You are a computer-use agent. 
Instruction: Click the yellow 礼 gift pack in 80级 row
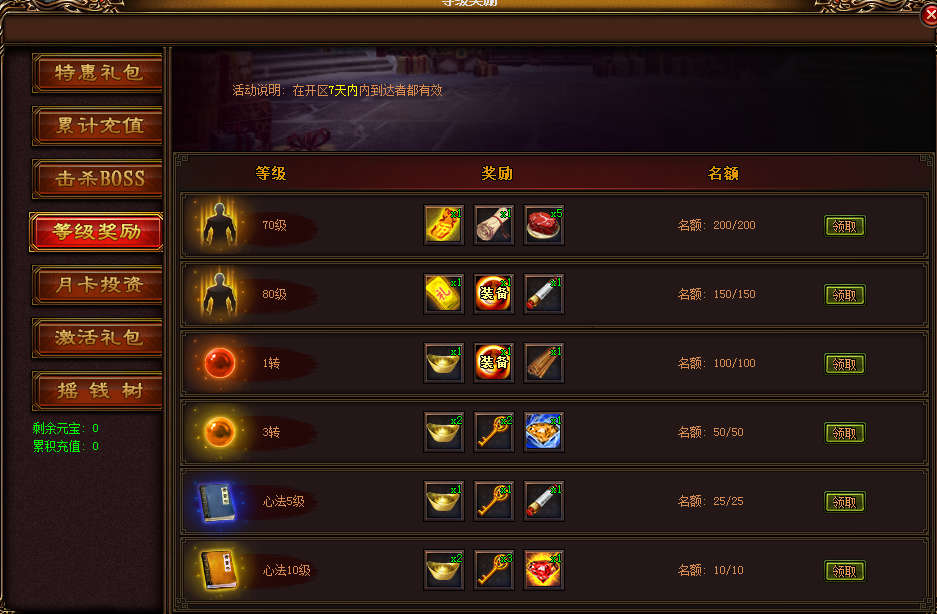point(443,294)
